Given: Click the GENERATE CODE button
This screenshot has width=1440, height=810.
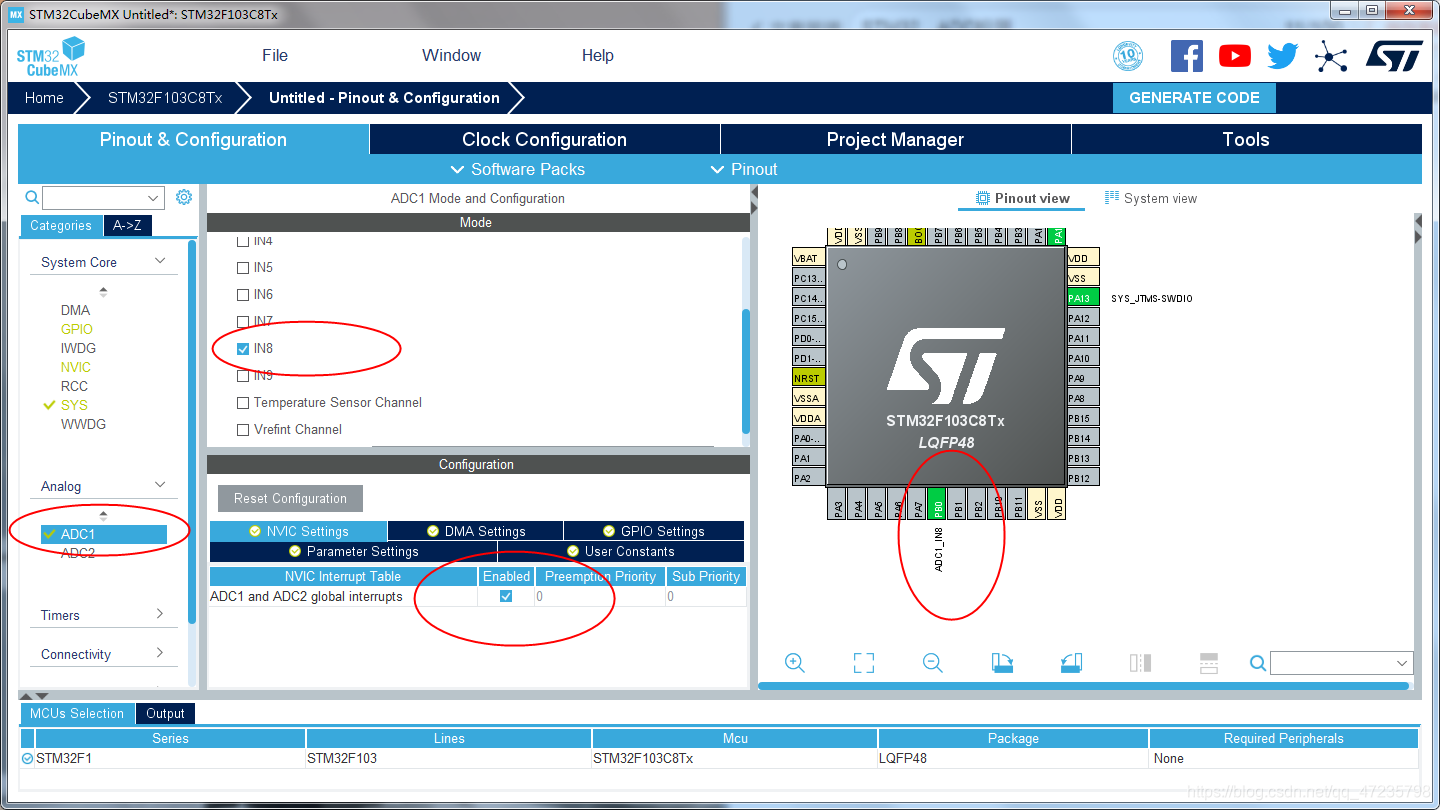Looking at the screenshot, I should pos(1194,98).
